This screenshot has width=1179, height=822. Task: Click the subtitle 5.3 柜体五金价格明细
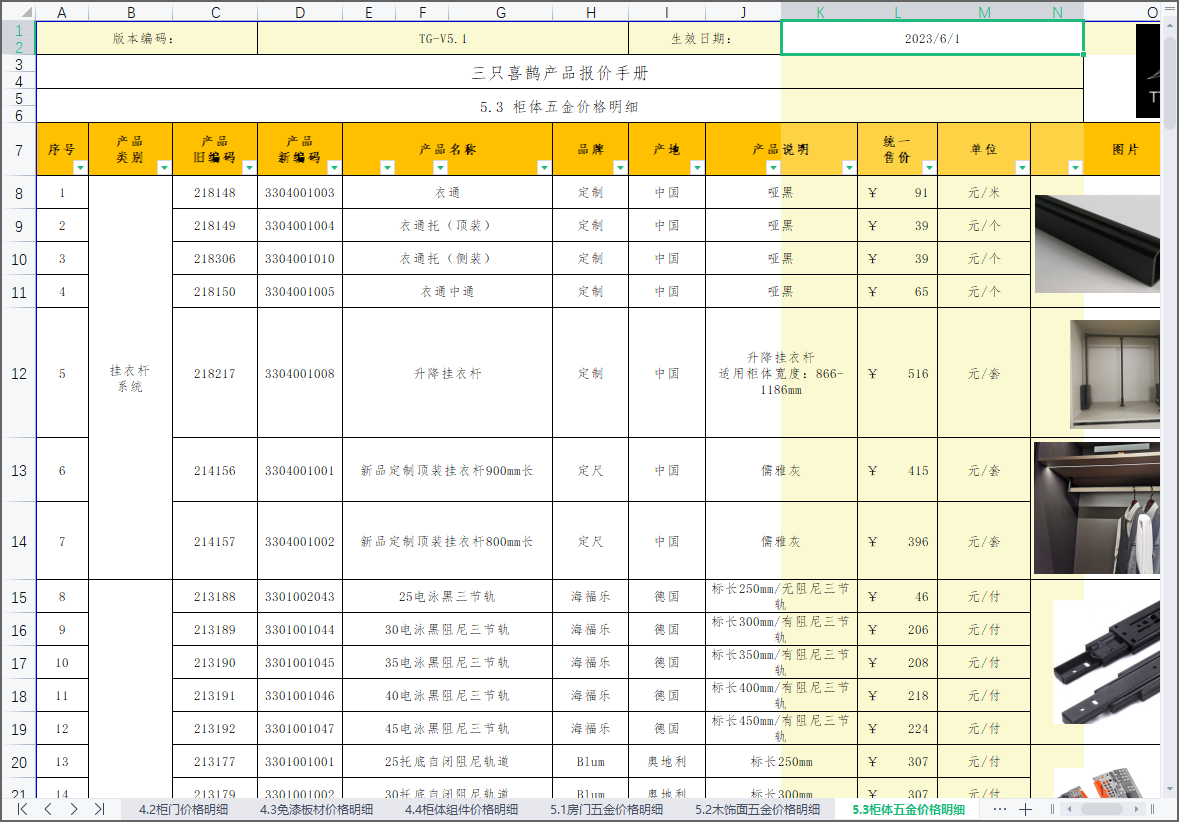coord(560,106)
